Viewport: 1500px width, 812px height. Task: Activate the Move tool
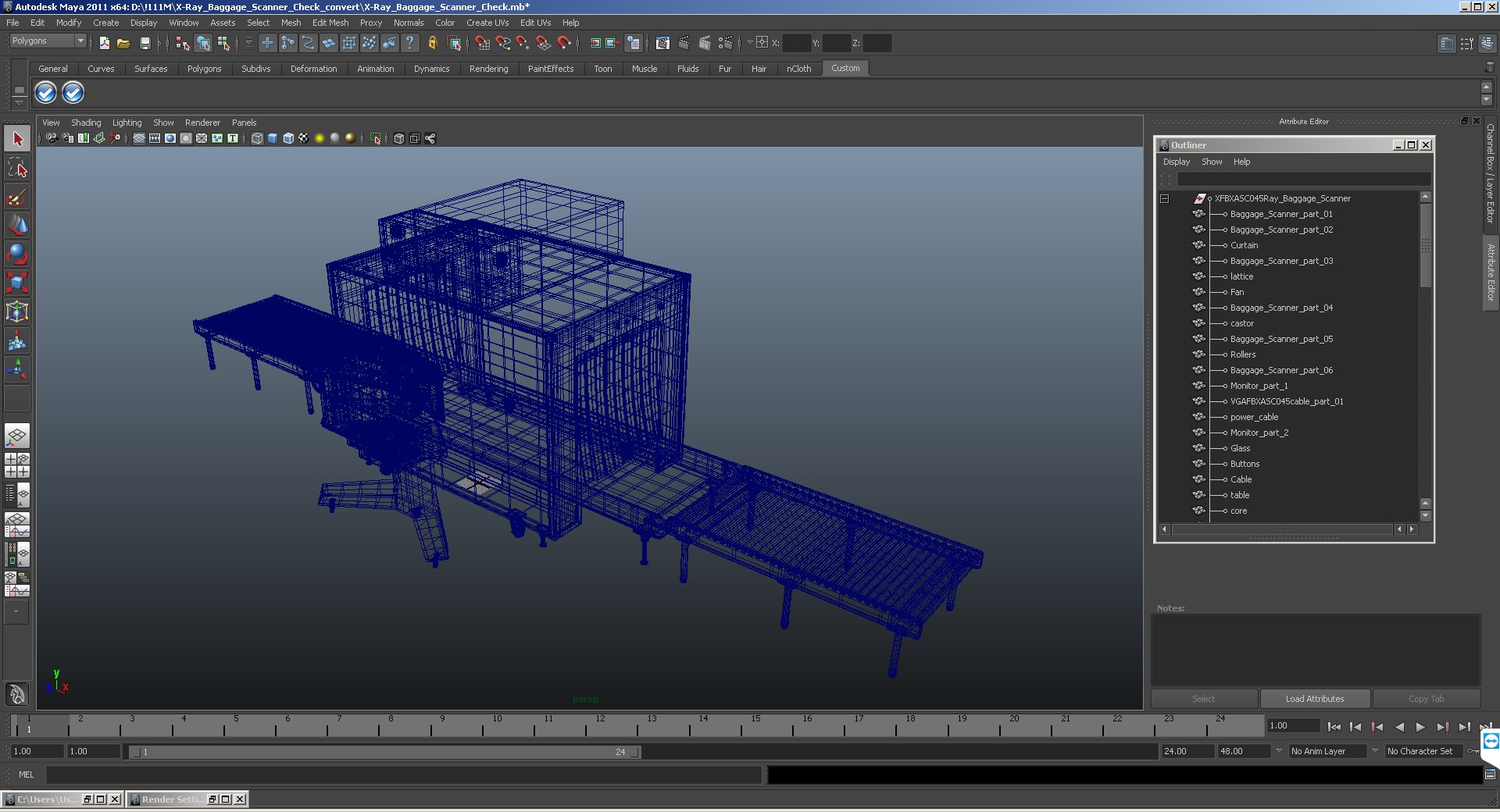pyautogui.click(x=17, y=225)
